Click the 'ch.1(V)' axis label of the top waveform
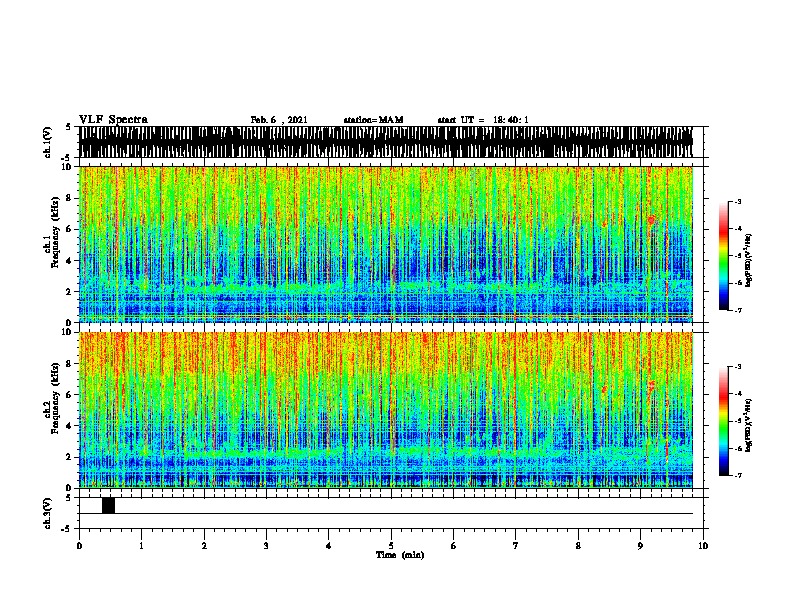Image resolution: width=792 pixels, height=612 pixels. click(47, 142)
